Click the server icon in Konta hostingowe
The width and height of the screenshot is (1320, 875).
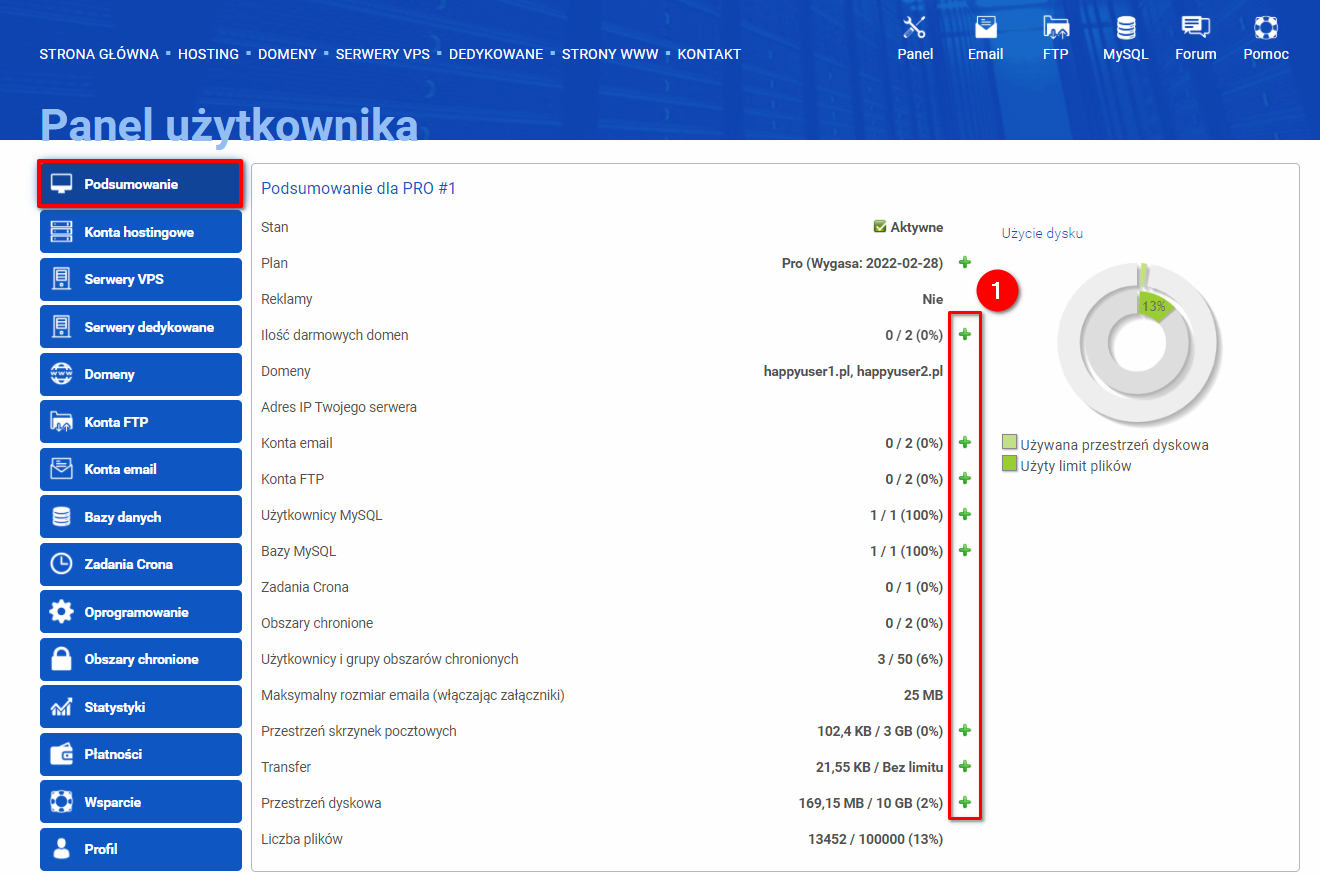point(62,232)
